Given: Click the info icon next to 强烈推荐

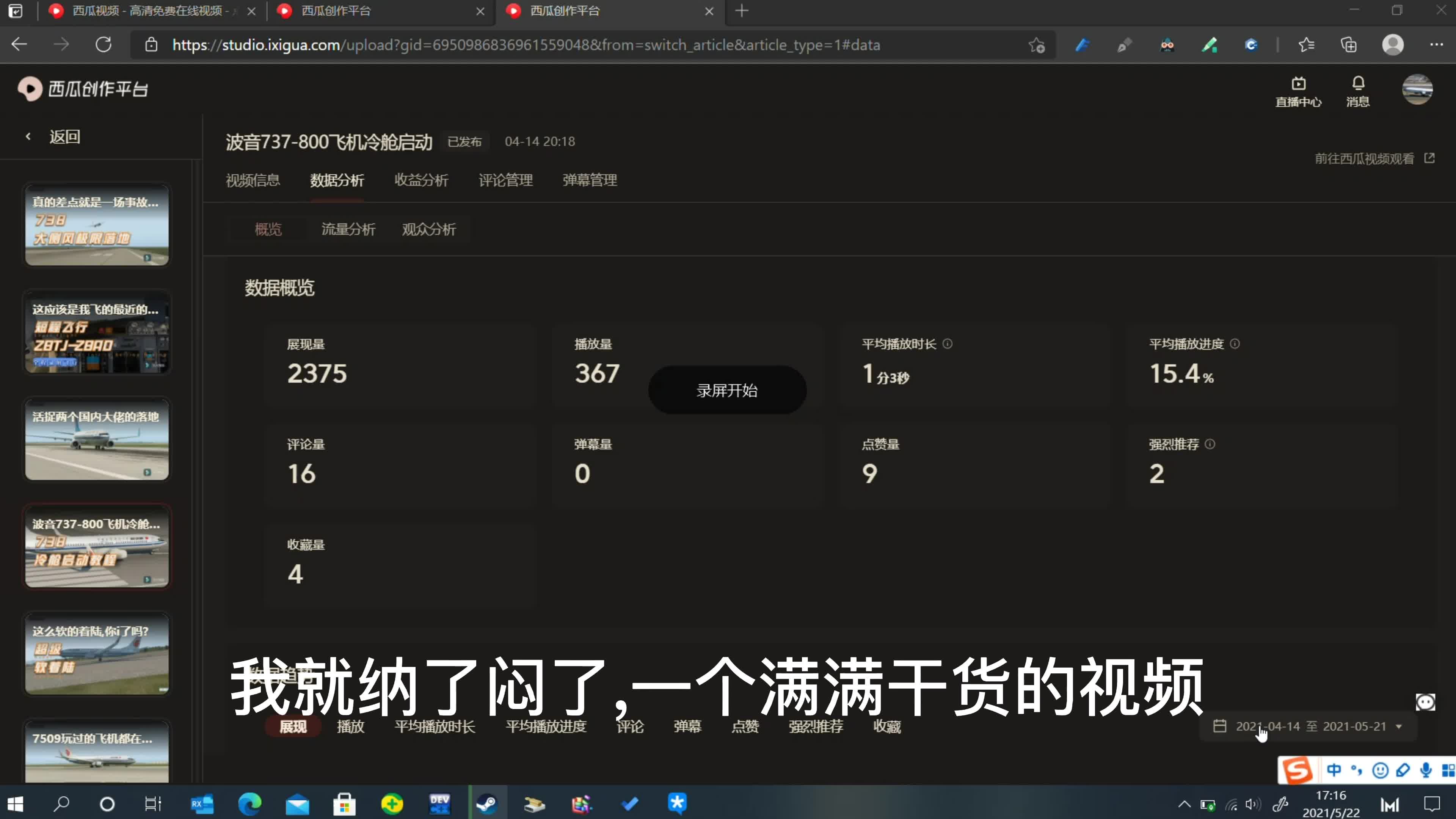Looking at the screenshot, I should pyautogui.click(x=1210, y=444).
